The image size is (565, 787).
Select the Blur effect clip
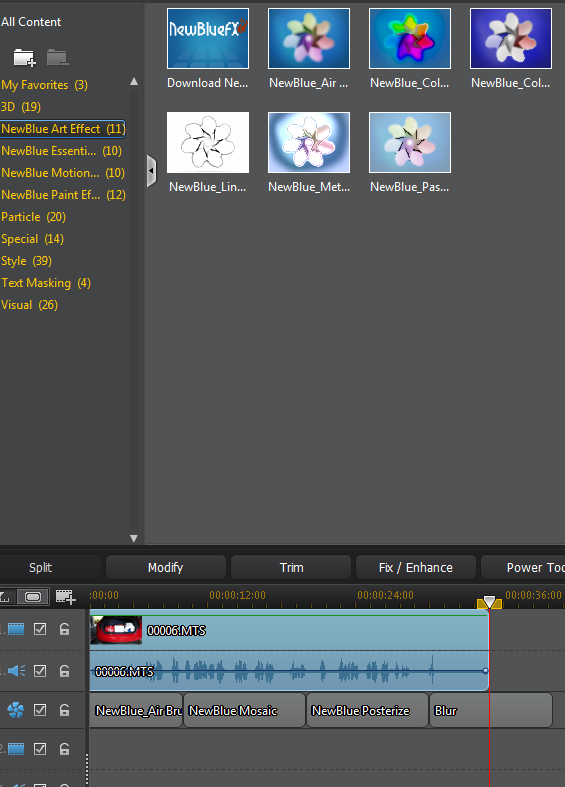491,710
